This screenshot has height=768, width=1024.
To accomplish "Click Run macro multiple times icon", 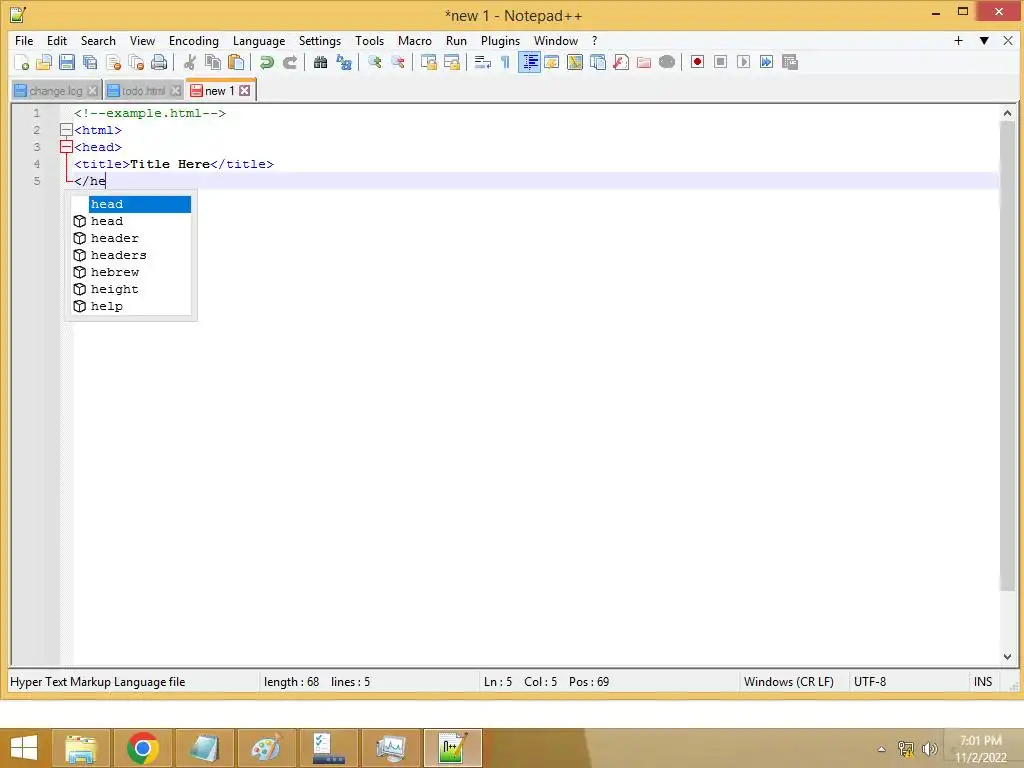I will 767,62.
